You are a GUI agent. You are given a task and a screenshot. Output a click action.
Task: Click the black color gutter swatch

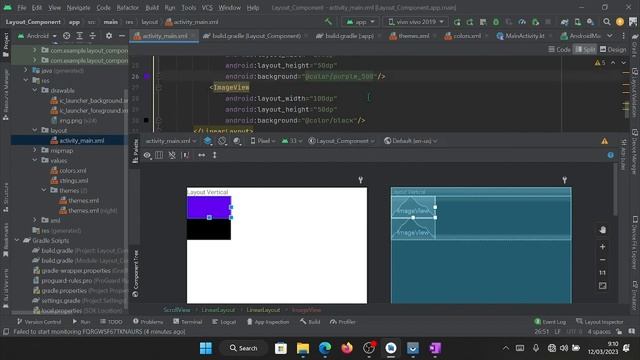pyautogui.click(x=146, y=120)
